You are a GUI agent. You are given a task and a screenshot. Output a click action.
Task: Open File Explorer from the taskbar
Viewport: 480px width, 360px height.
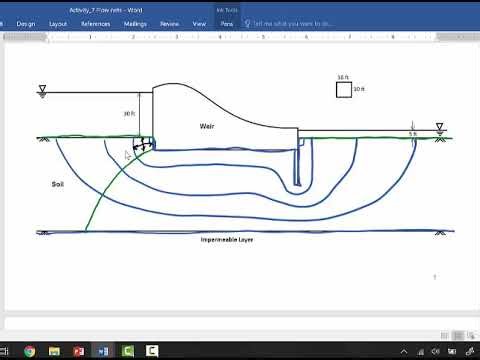point(54,351)
